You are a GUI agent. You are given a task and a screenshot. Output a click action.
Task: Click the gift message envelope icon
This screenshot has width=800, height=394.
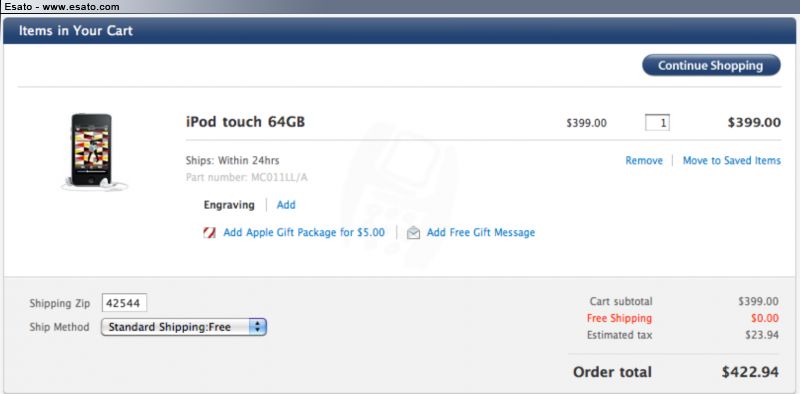[x=413, y=233]
